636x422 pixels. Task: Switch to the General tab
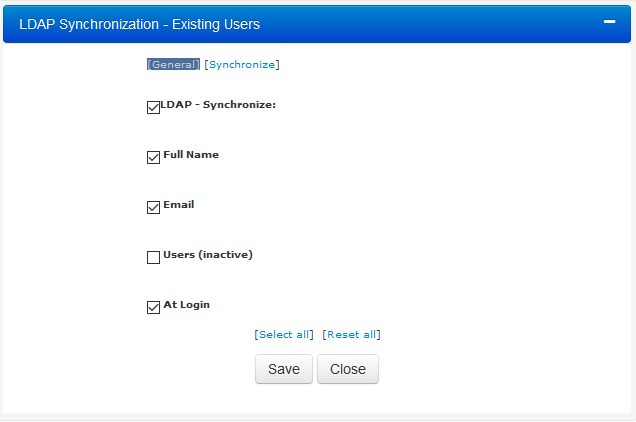[x=173, y=65]
